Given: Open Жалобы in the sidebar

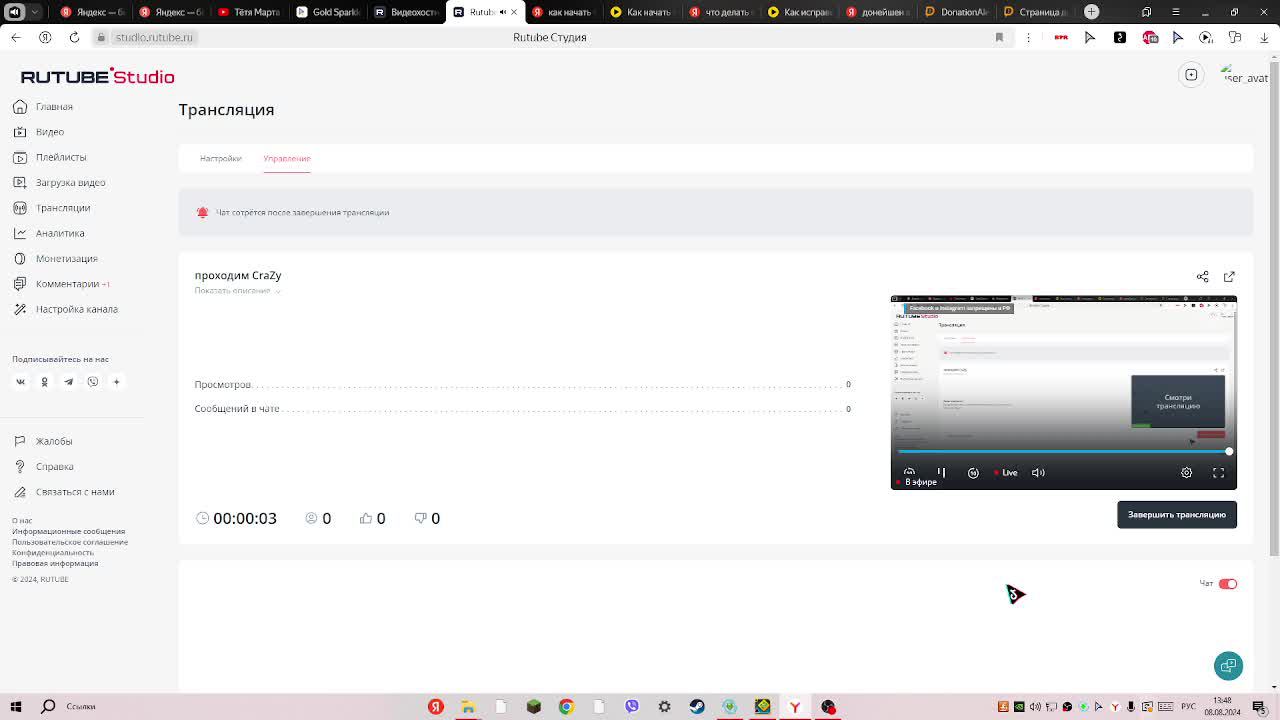Looking at the screenshot, I should (x=43, y=441).
